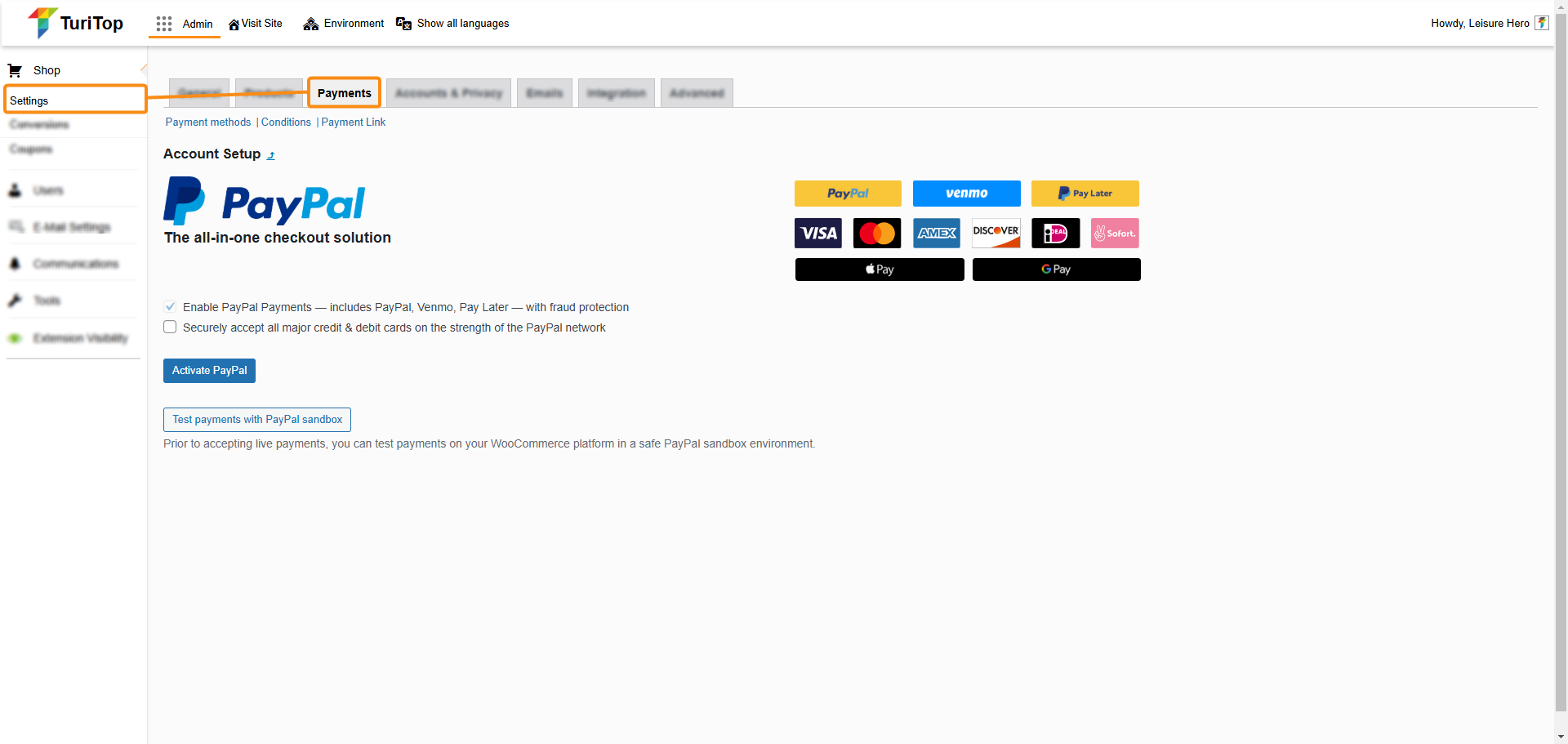Open the Payment Link sub-link

[353, 123]
